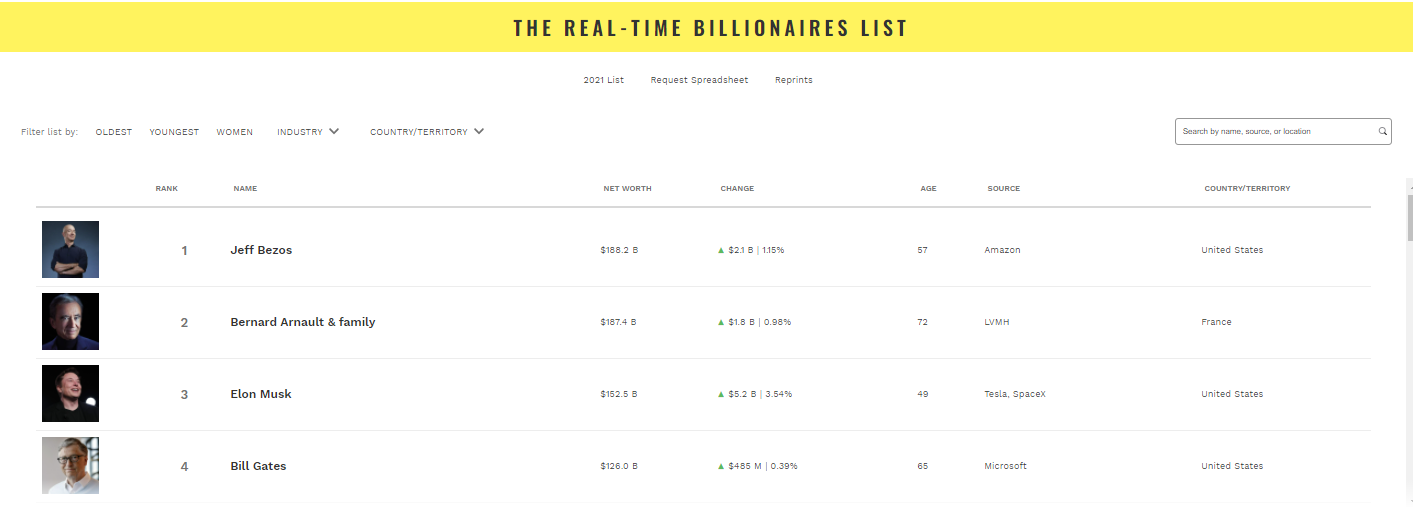Click Bill Gates profile photo
The image size is (1413, 507).
tap(70, 465)
